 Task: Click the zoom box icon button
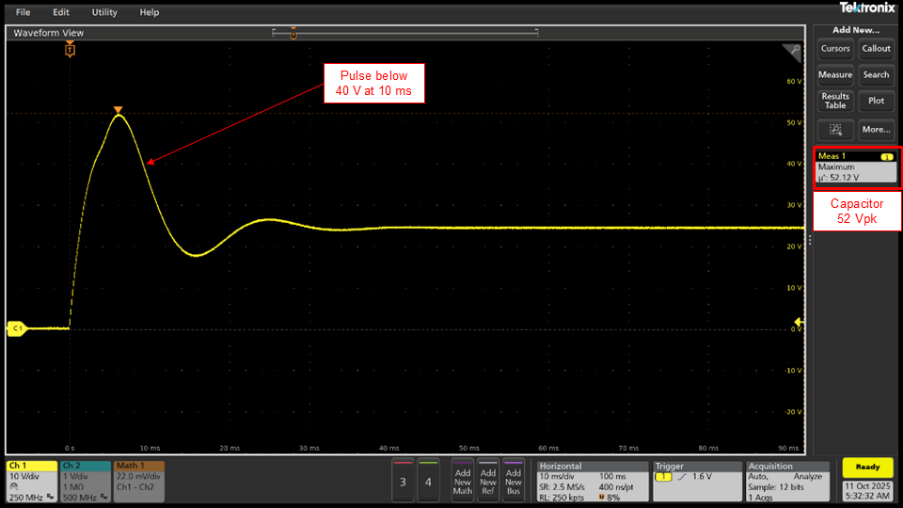pyautogui.click(x=835, y=129)
